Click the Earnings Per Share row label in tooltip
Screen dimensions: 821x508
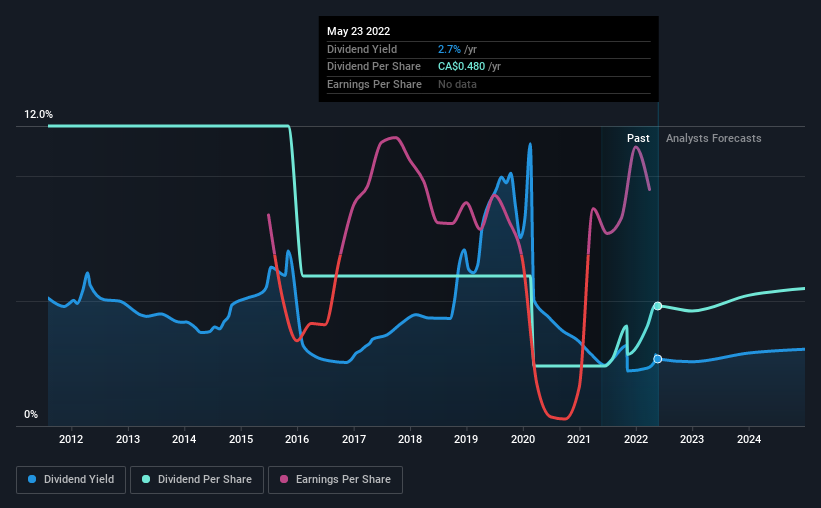(374, 84)
